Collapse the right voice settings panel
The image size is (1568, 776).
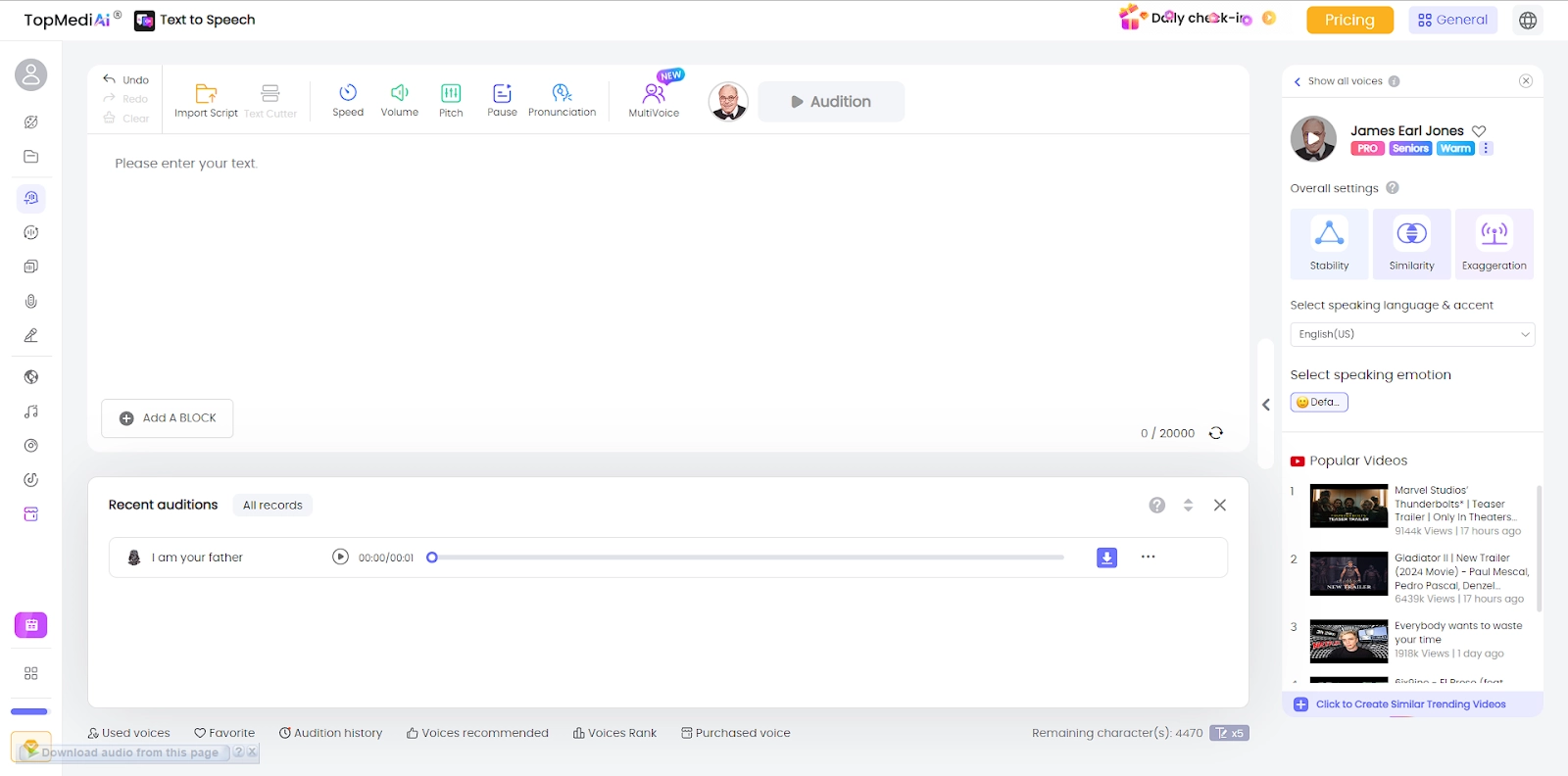tap(1266, 404)
